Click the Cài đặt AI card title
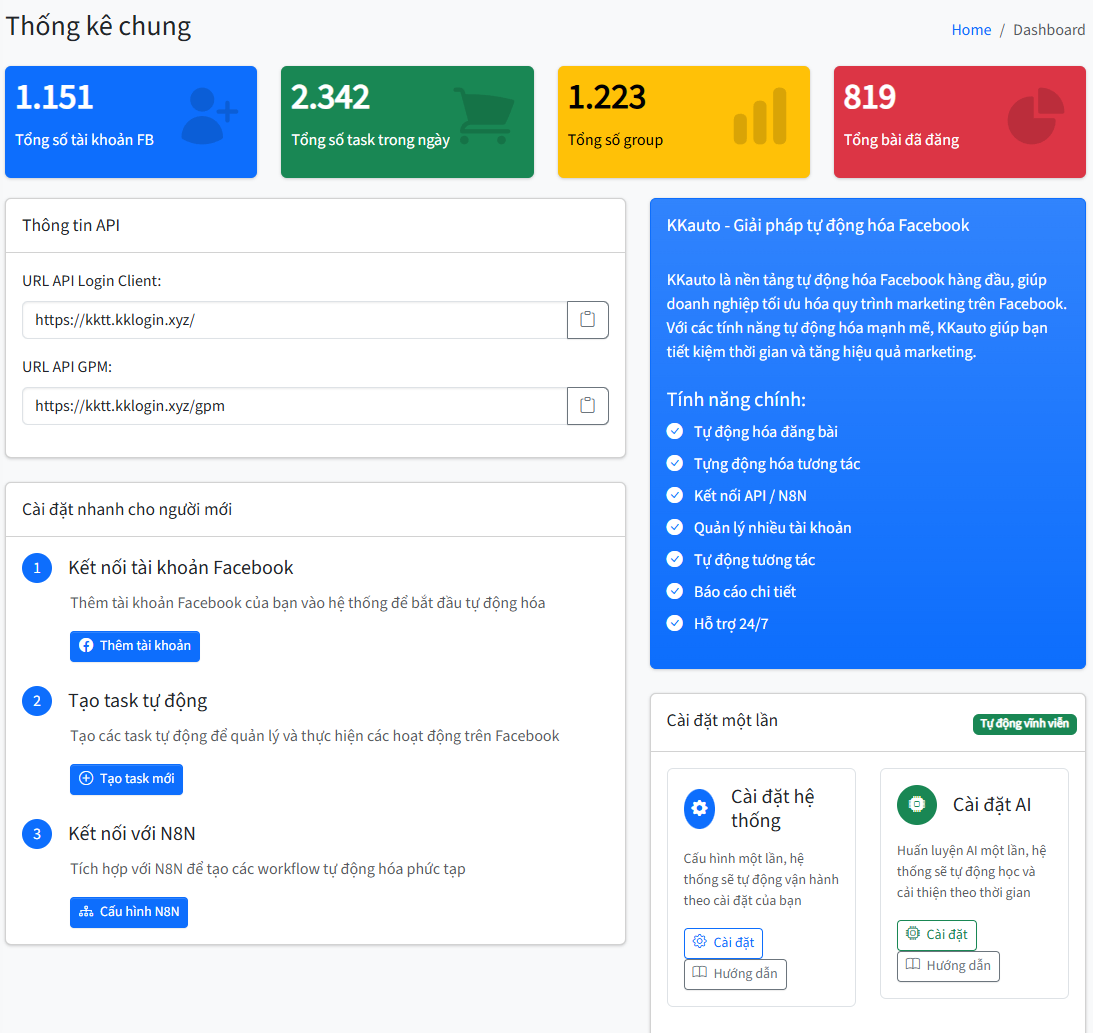This screenshot has height=1033, width=1093. [992, 805]
